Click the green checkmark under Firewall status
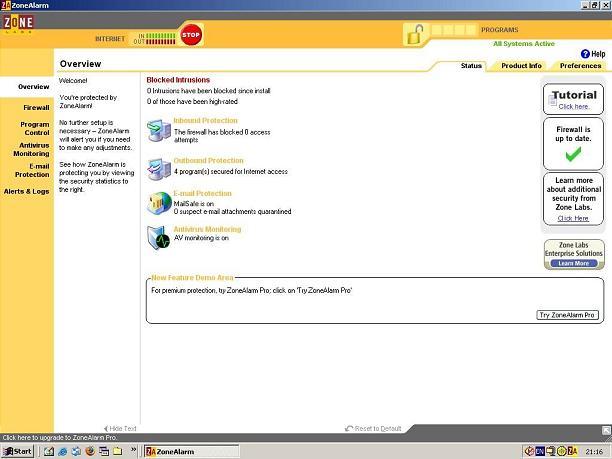Viewport: 612px width, 459px height. [573, 155]
